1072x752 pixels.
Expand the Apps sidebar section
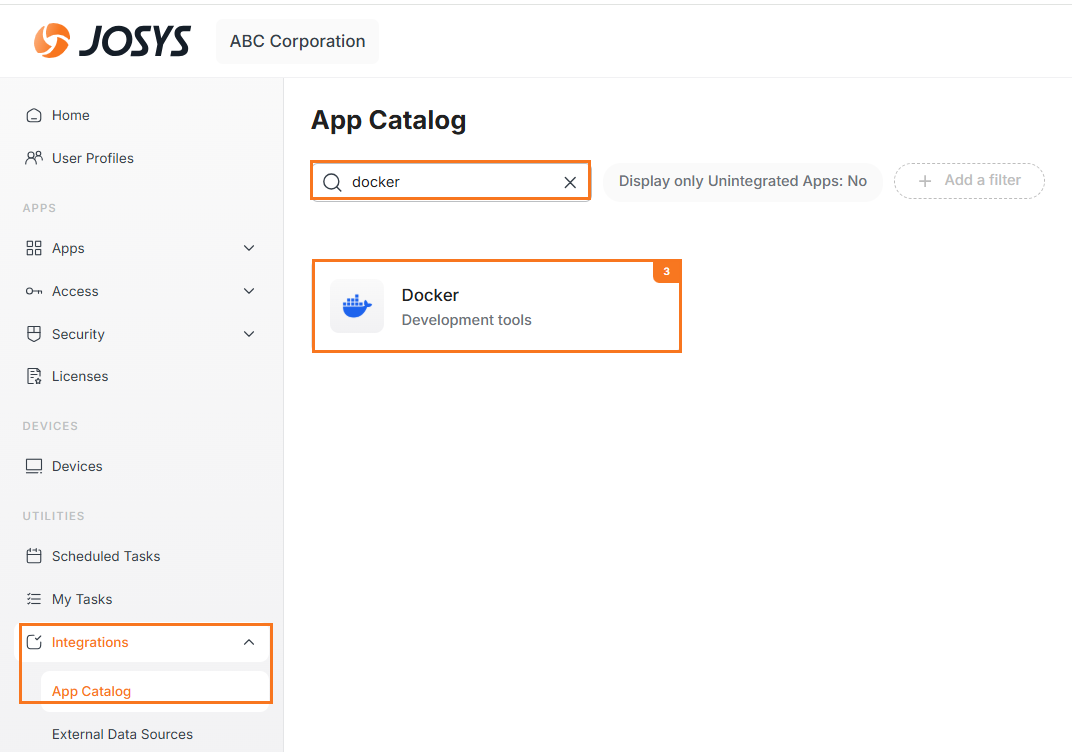(x=249, y=248)
